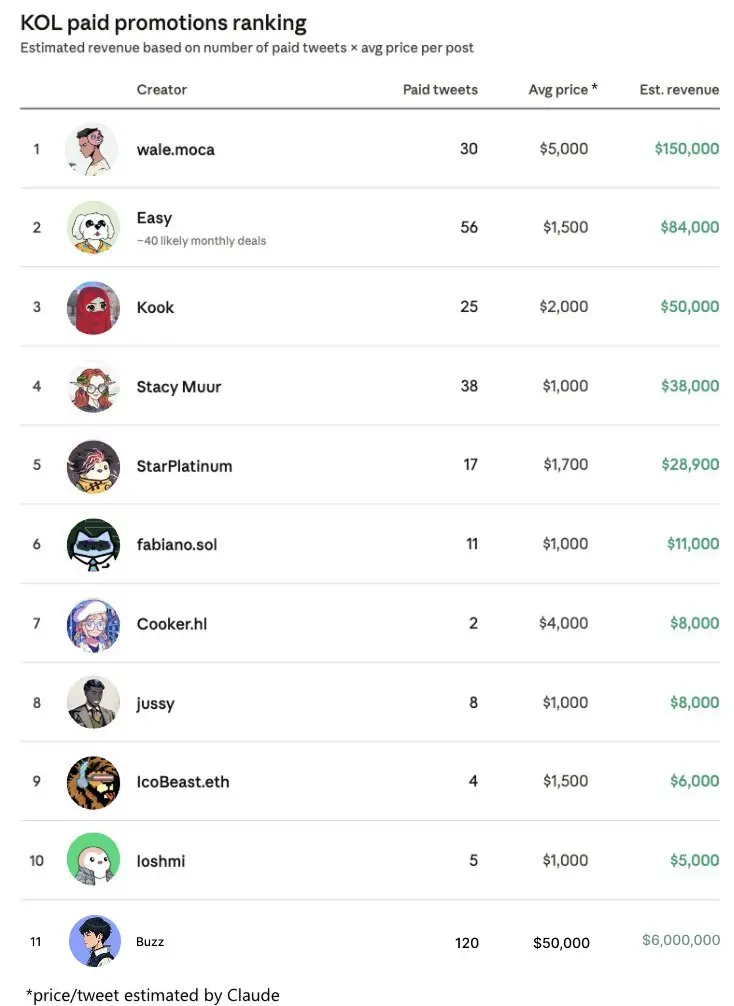
Task: Select Kook's red hooded avatar
Action: (93, 307)
